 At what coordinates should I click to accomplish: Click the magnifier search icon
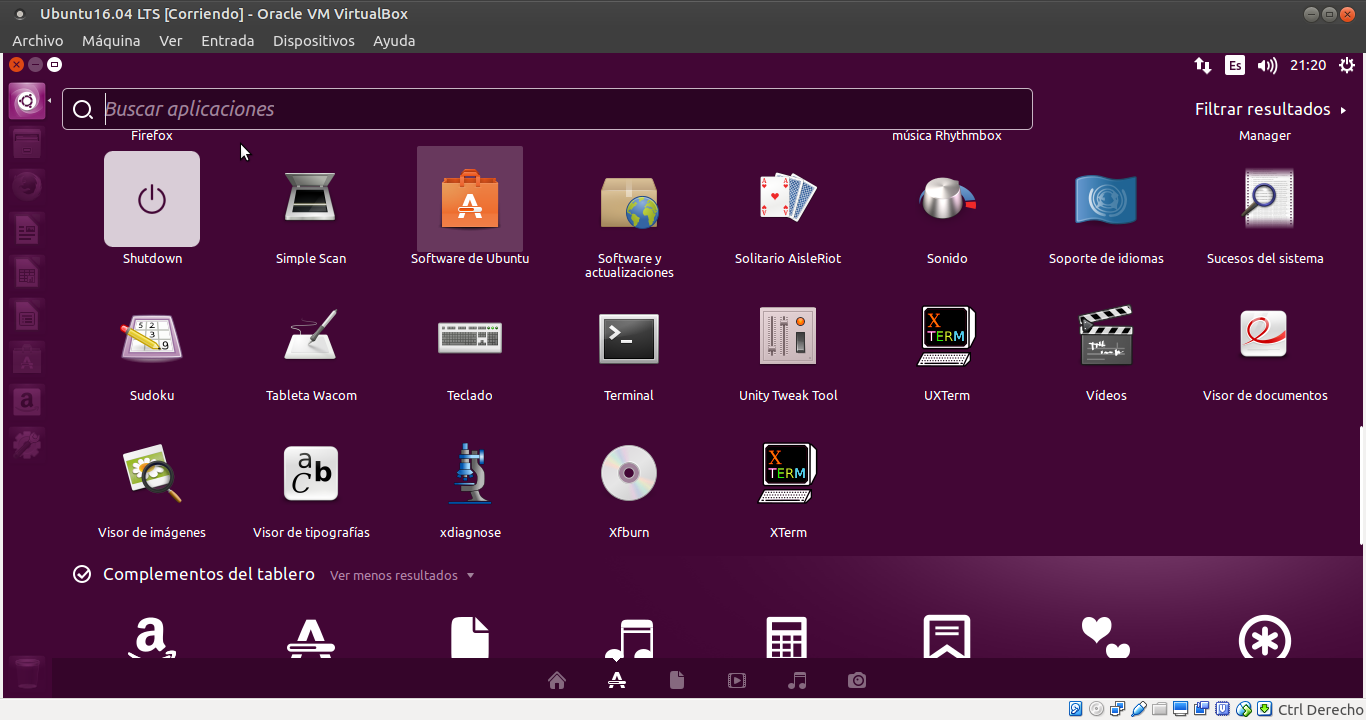(x=83, y=109)
